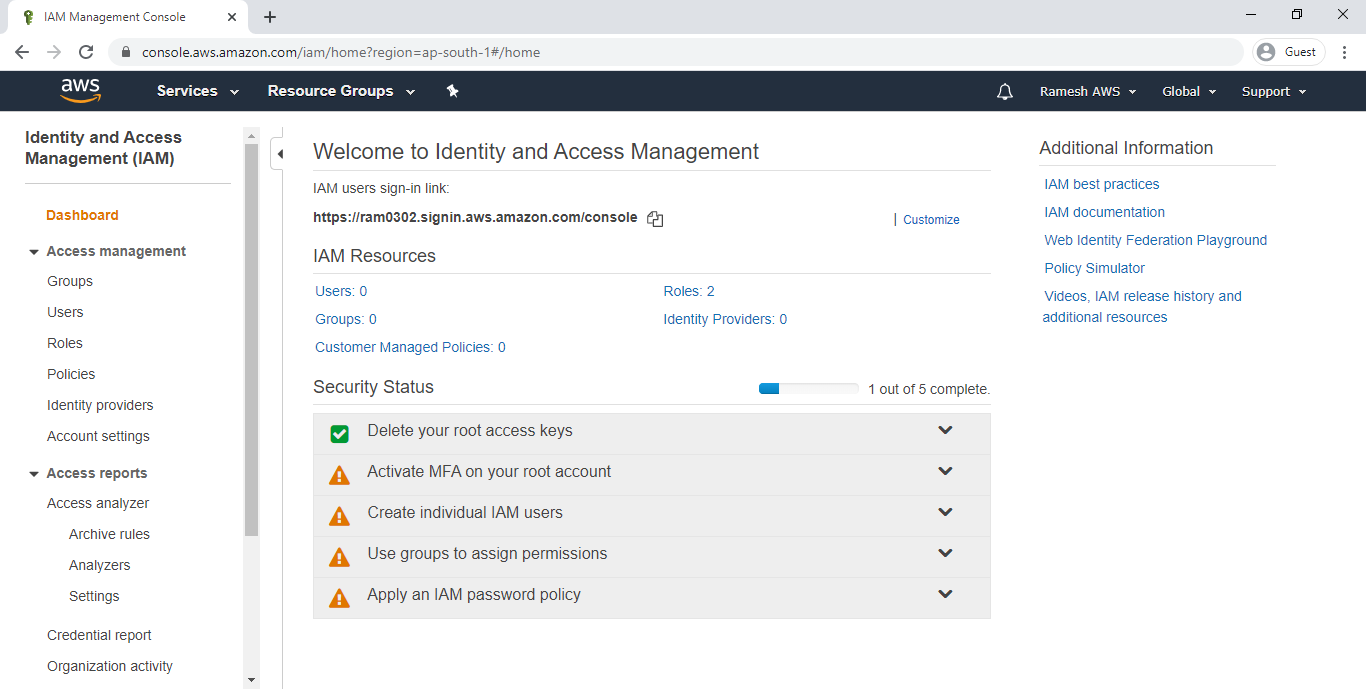Open Policies in the sidebar
This screenshot has height=692, width=1366.
pos(71,374)
